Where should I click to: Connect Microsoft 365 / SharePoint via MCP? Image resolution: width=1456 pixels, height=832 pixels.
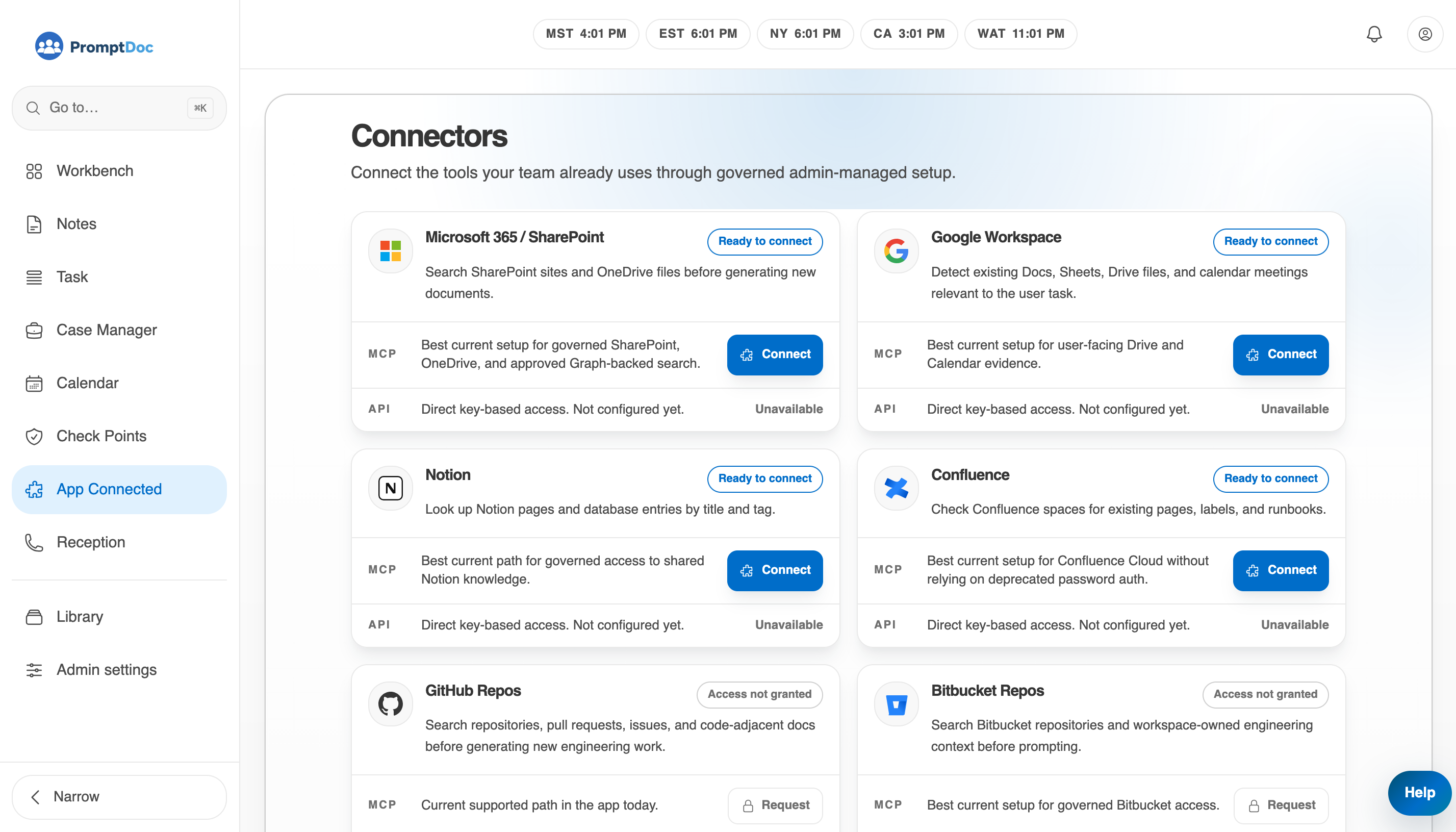click(775, 355)
